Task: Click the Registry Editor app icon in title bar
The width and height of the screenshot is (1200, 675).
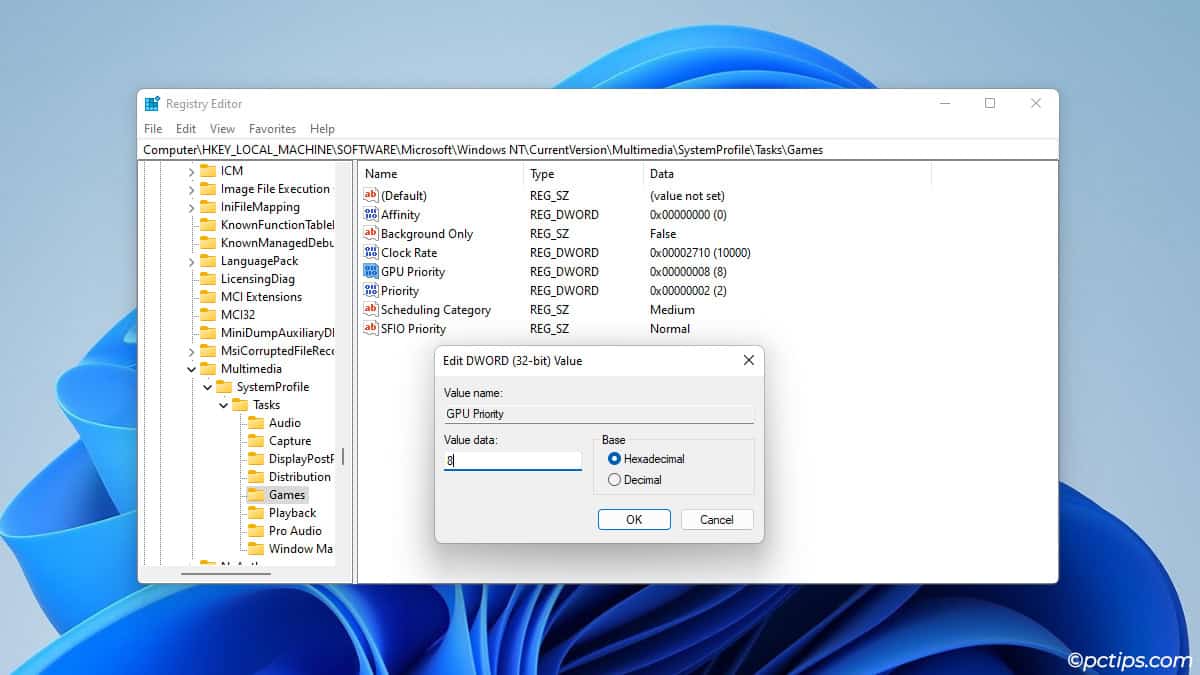Action: (152, 103)
